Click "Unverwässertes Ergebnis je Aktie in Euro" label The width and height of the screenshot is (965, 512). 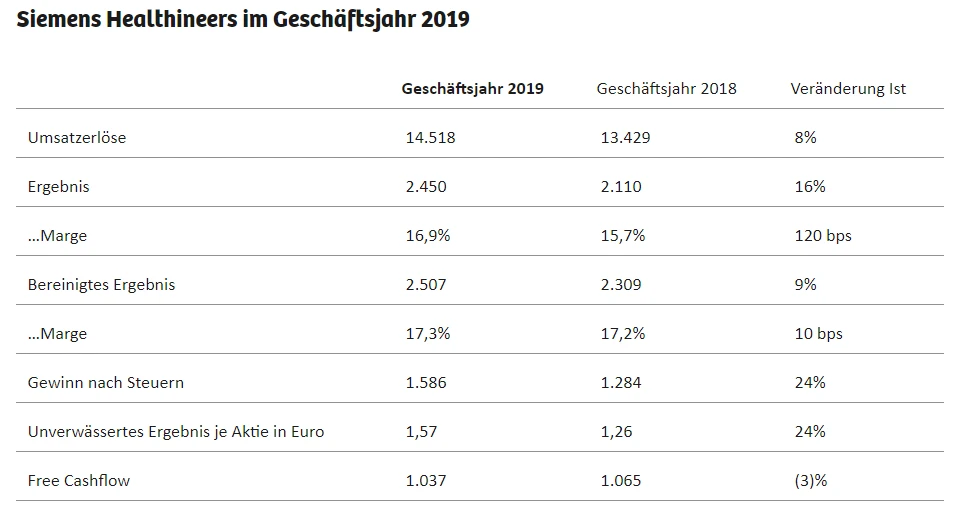(x=176, y=431)
